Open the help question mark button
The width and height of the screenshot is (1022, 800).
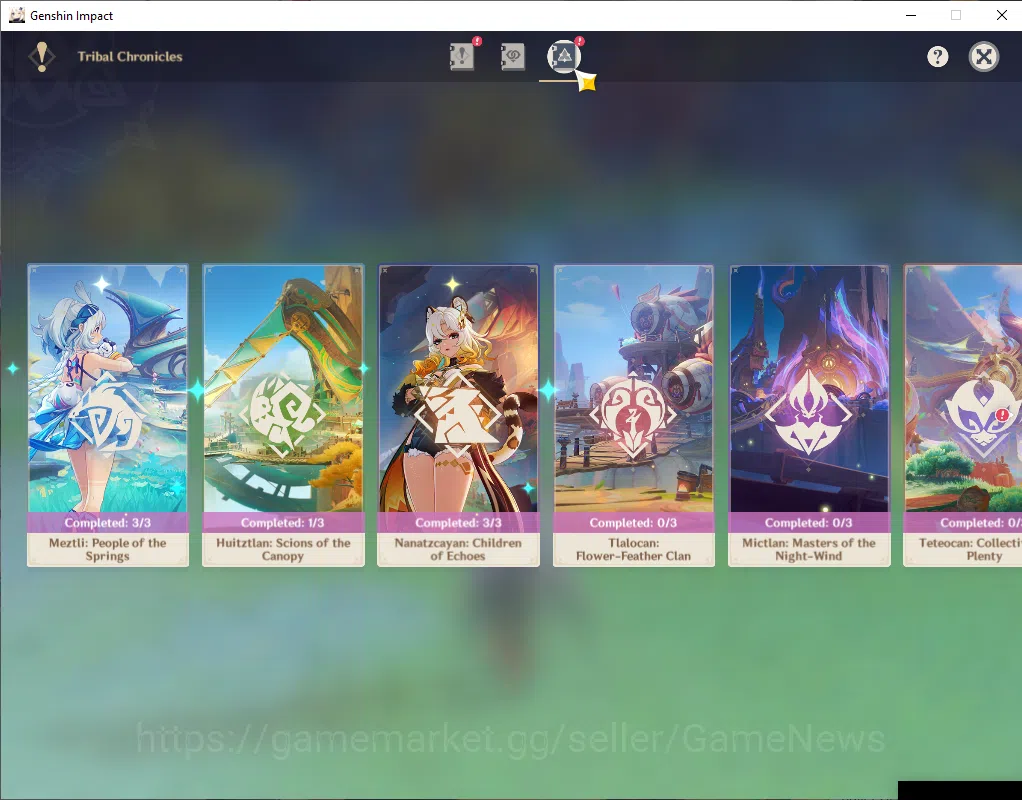pos(937,57)
